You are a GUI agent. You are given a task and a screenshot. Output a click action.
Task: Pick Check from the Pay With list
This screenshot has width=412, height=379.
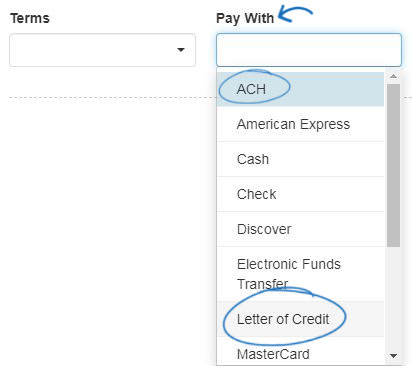(x=300, y=194)
